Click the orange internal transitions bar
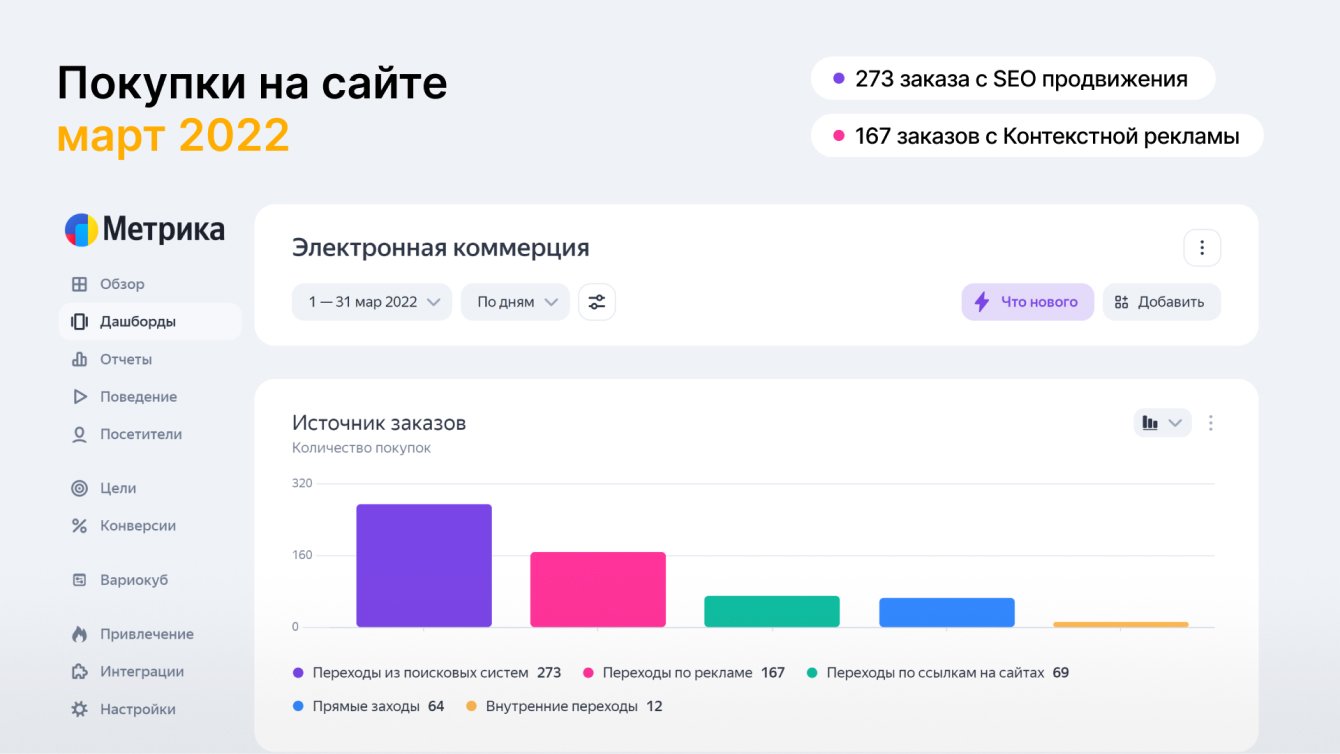1340x754 pixels. tap(1121, 624)
